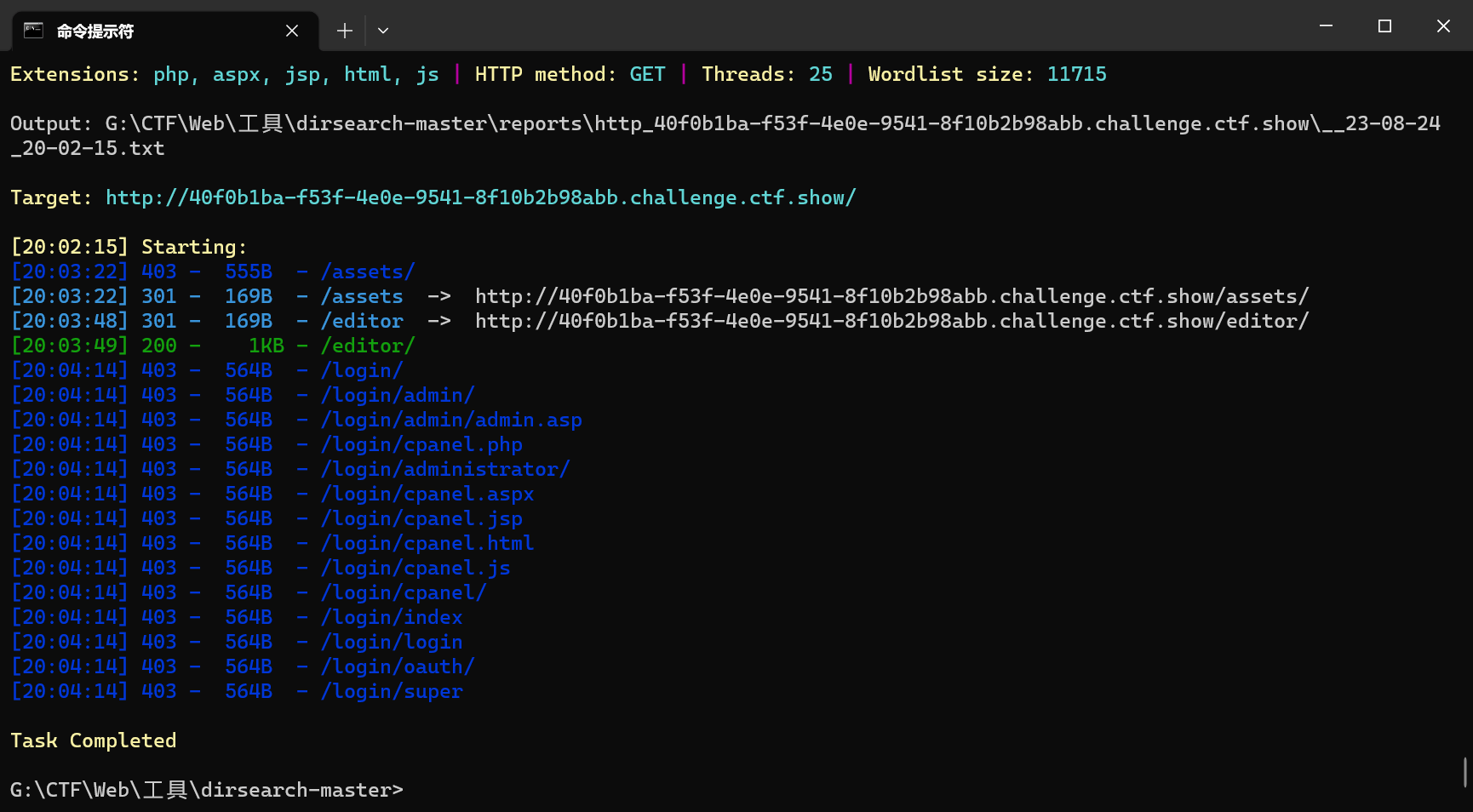
Task: Click the /login/cpanel.html path
Action: (x=427, y=543)
